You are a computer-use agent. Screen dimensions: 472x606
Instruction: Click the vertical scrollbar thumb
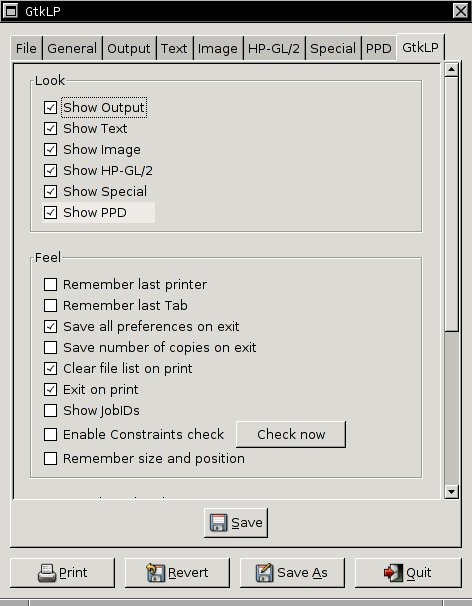click(451, 204)
